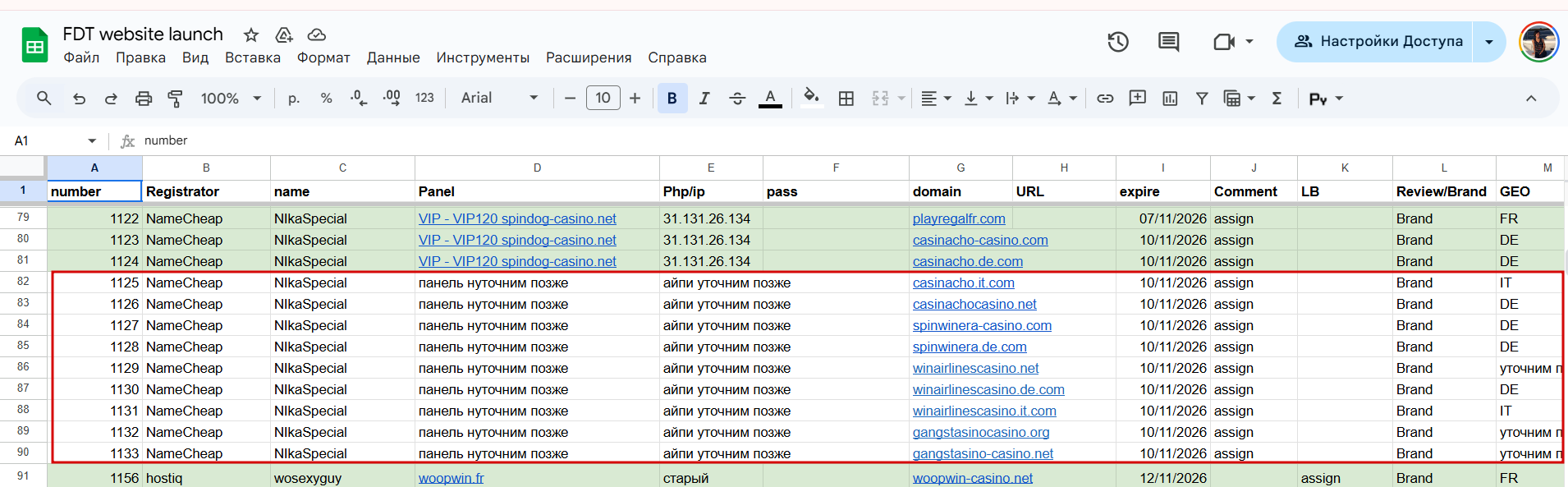This screenshot has height=487, width=1568.
Task: Open the Справка menu
Action: coord(677,57)
